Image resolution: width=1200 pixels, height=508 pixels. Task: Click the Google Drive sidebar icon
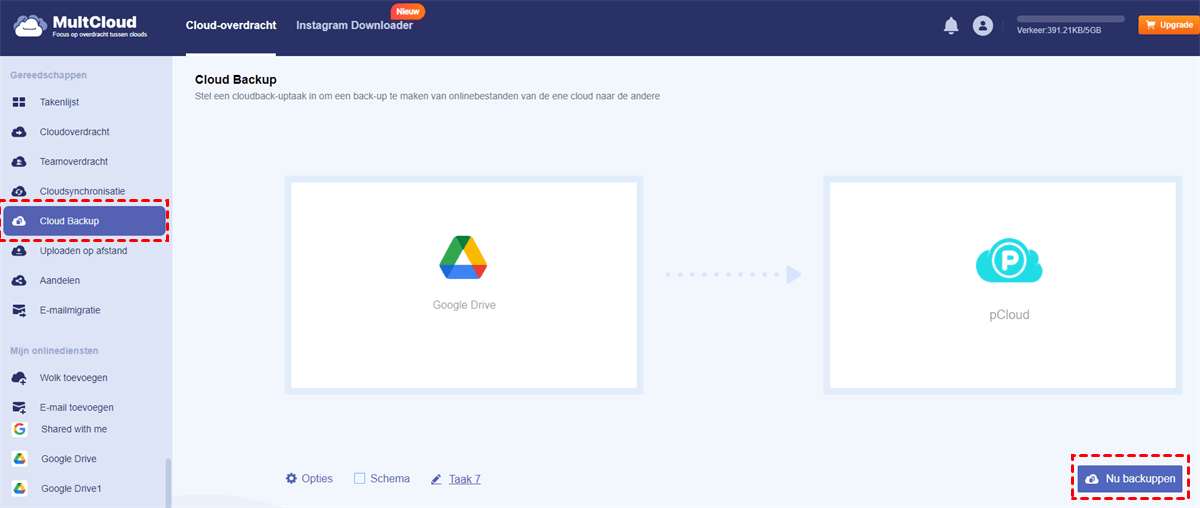tap(19, 459)
